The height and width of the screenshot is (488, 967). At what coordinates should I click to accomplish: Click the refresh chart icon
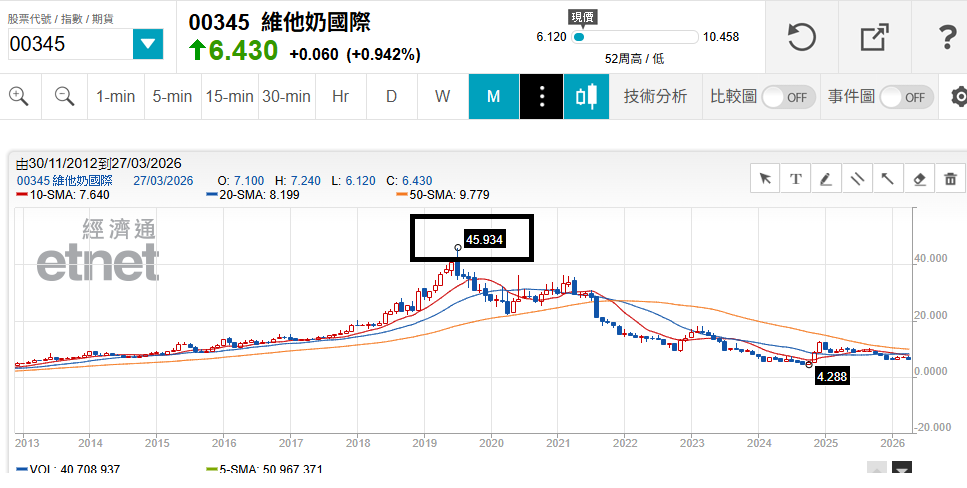click(x=802, y=37)
